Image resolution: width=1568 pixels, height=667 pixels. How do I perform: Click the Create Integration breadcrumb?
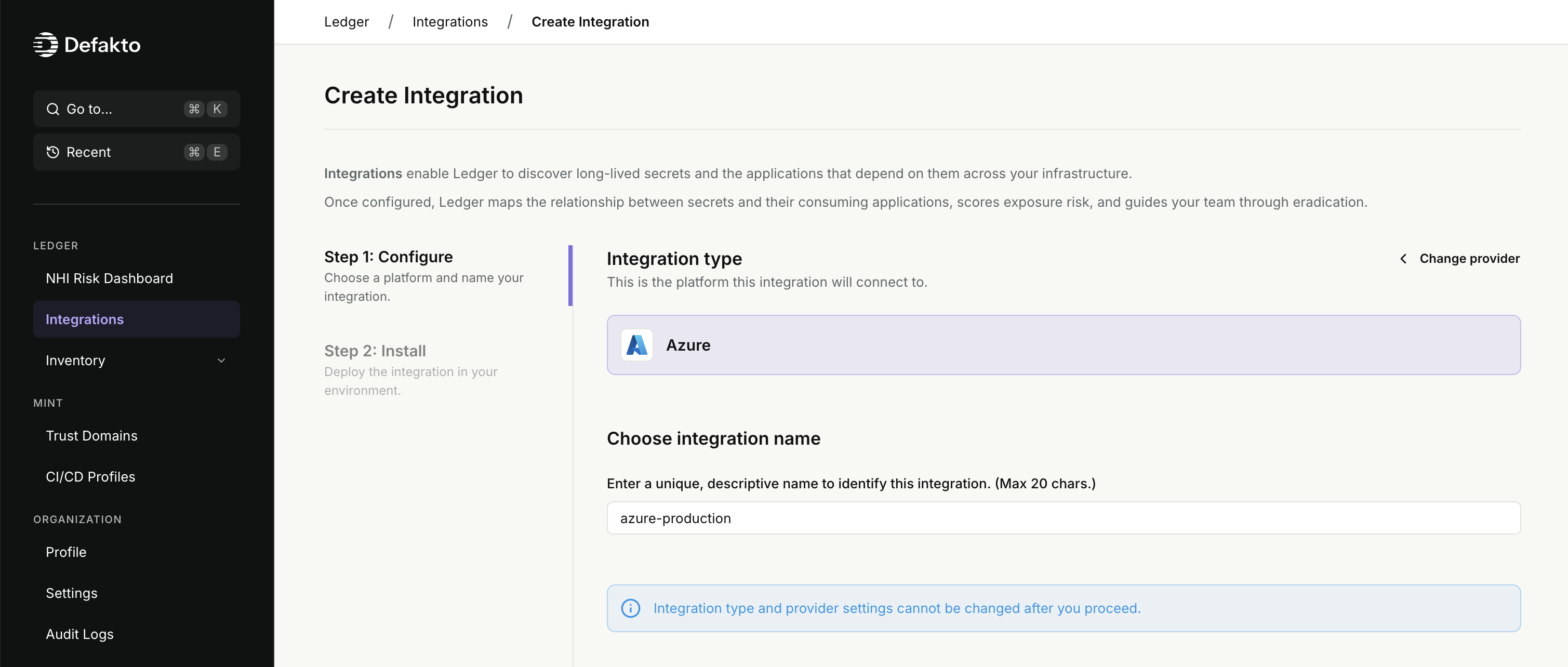tap(590, 22)
